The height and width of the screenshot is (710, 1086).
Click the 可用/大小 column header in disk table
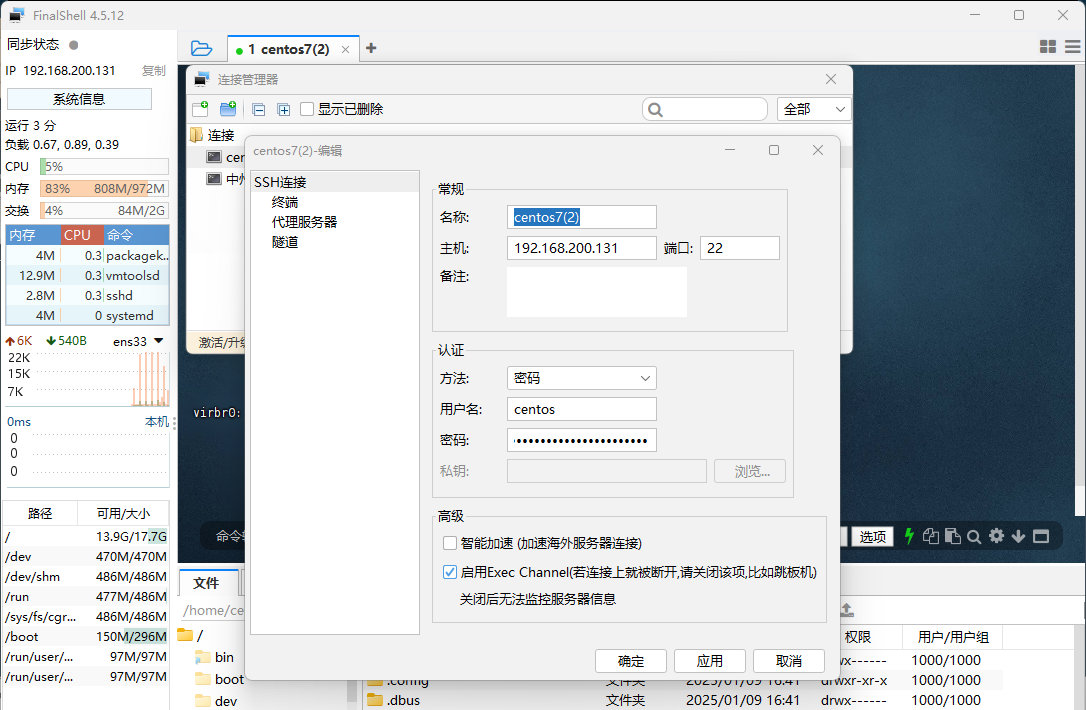(123, 513)
